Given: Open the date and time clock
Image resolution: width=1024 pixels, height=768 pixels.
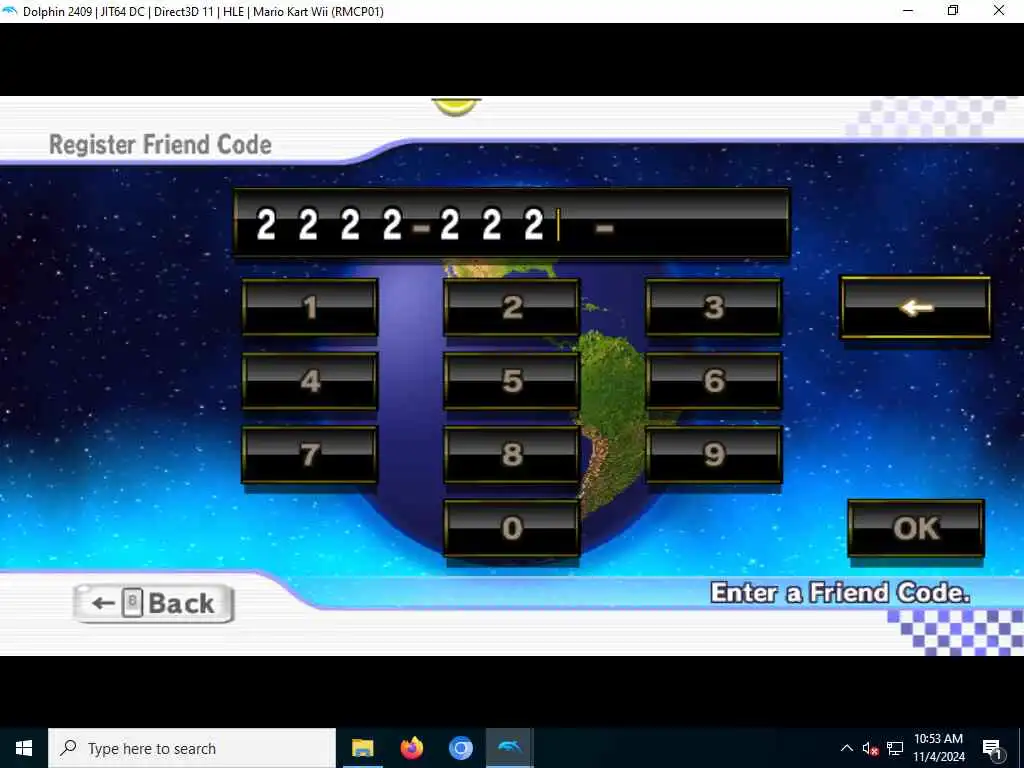Looking at the screenshot, I should (938, 748).
